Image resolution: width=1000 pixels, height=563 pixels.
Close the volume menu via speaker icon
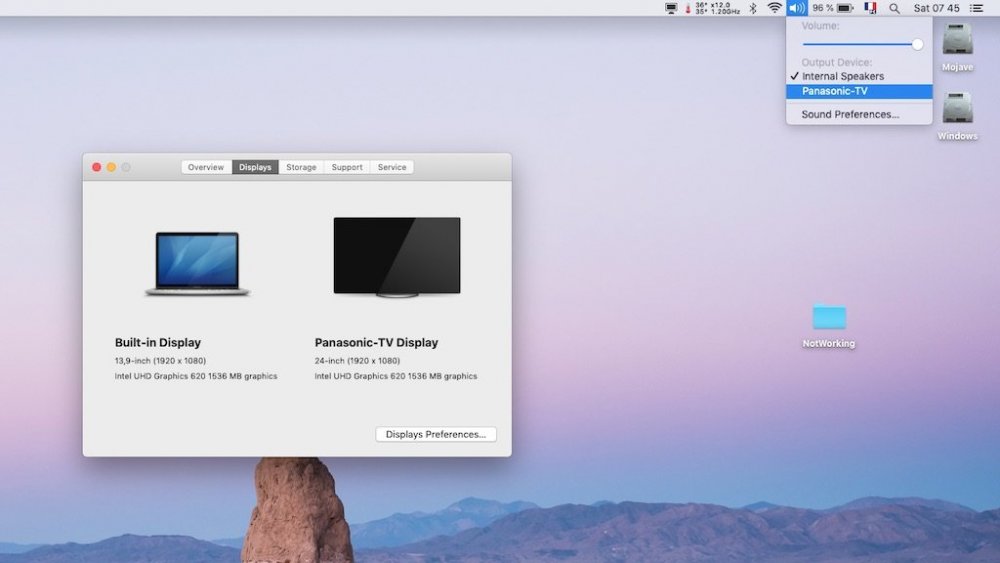click(x=797, y=8)
